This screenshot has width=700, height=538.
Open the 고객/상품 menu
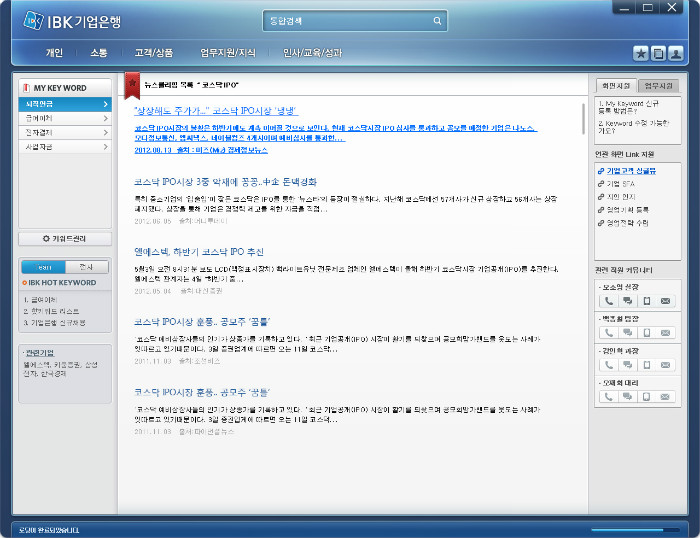[x=154, y=53]
